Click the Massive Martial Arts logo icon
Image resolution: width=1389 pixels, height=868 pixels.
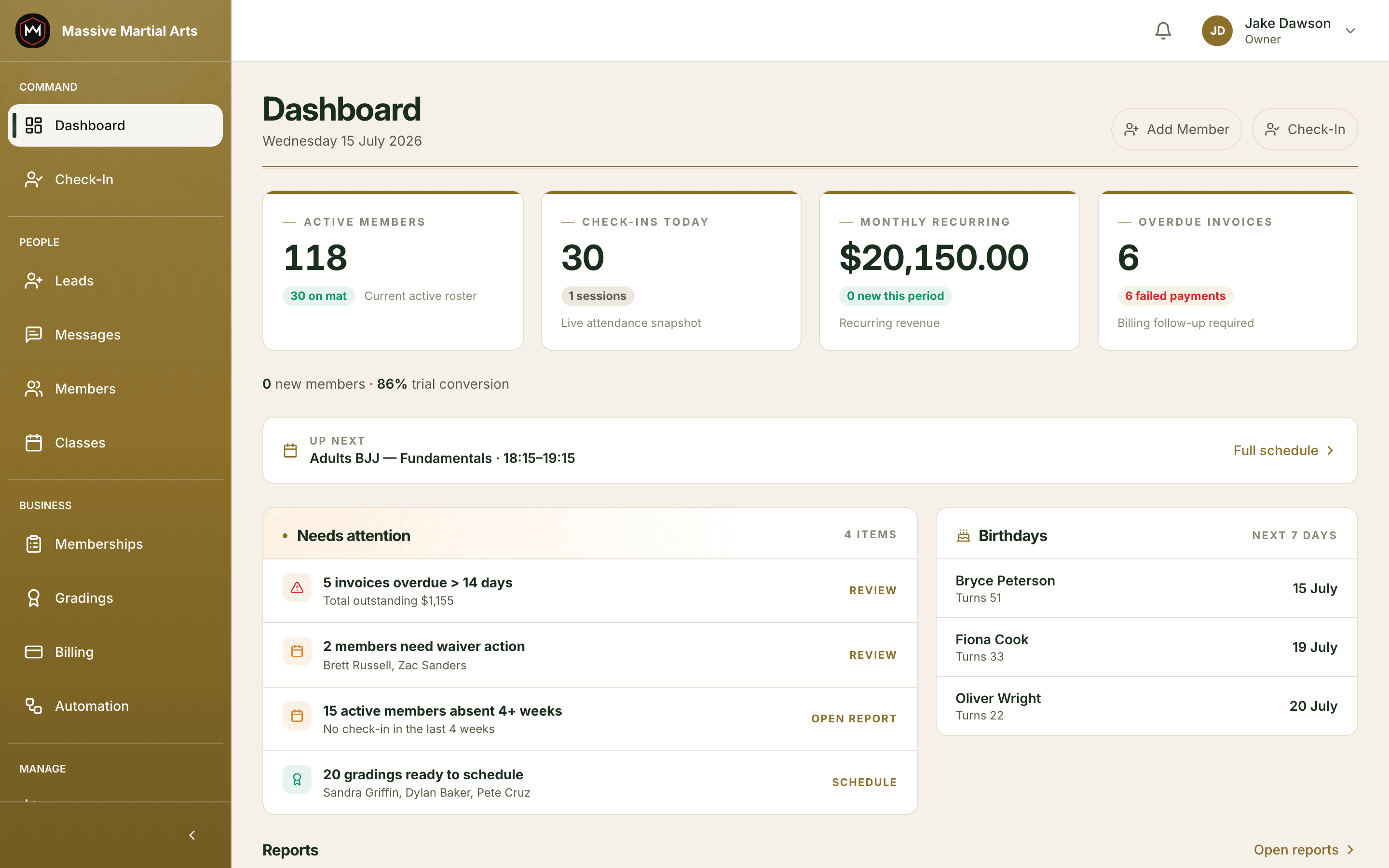pos(33,30)
